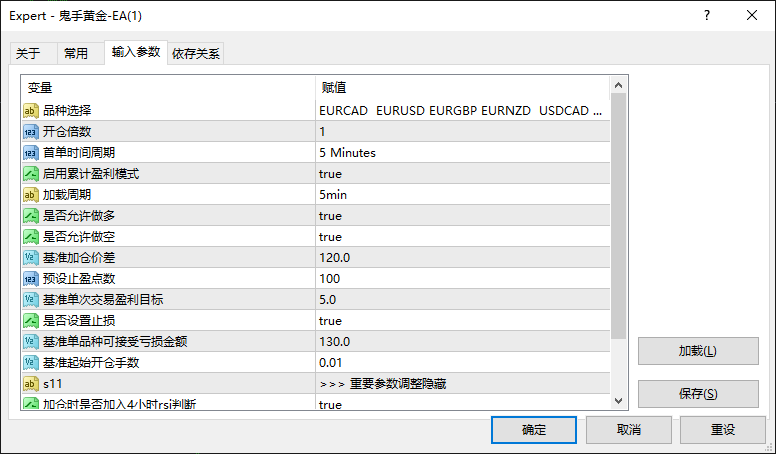Click the 取消 button
The height and width of the screenshot is (454, 776).
629,430
